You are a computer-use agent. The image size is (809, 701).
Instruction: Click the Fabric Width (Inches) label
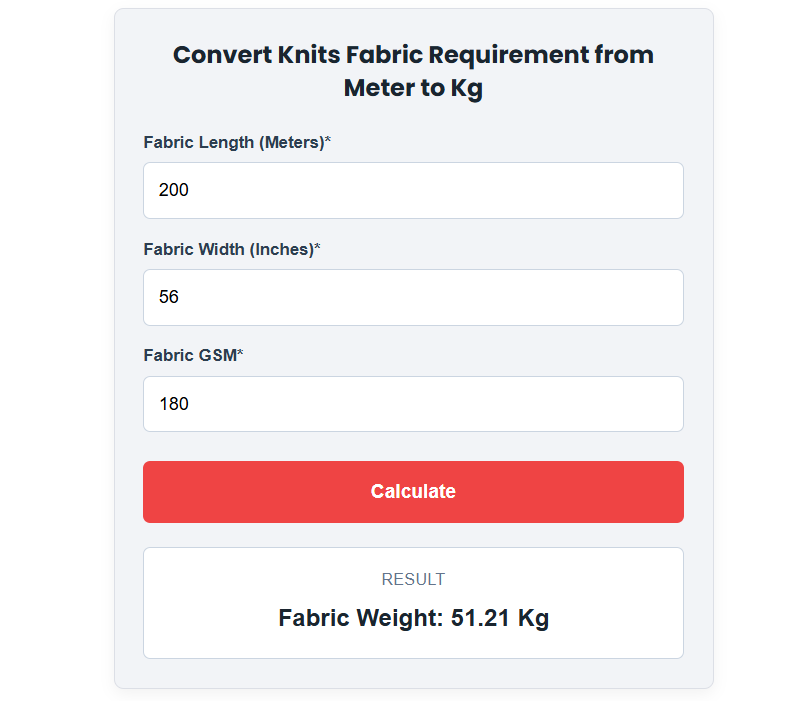(x=232, y=249)
